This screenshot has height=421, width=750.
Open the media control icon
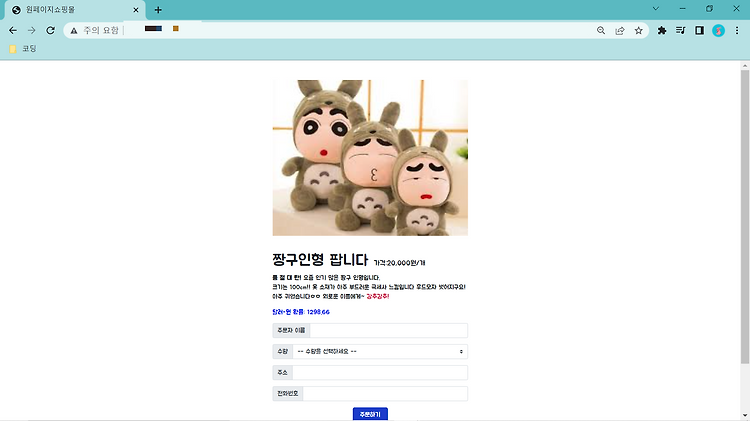[681, 30]
